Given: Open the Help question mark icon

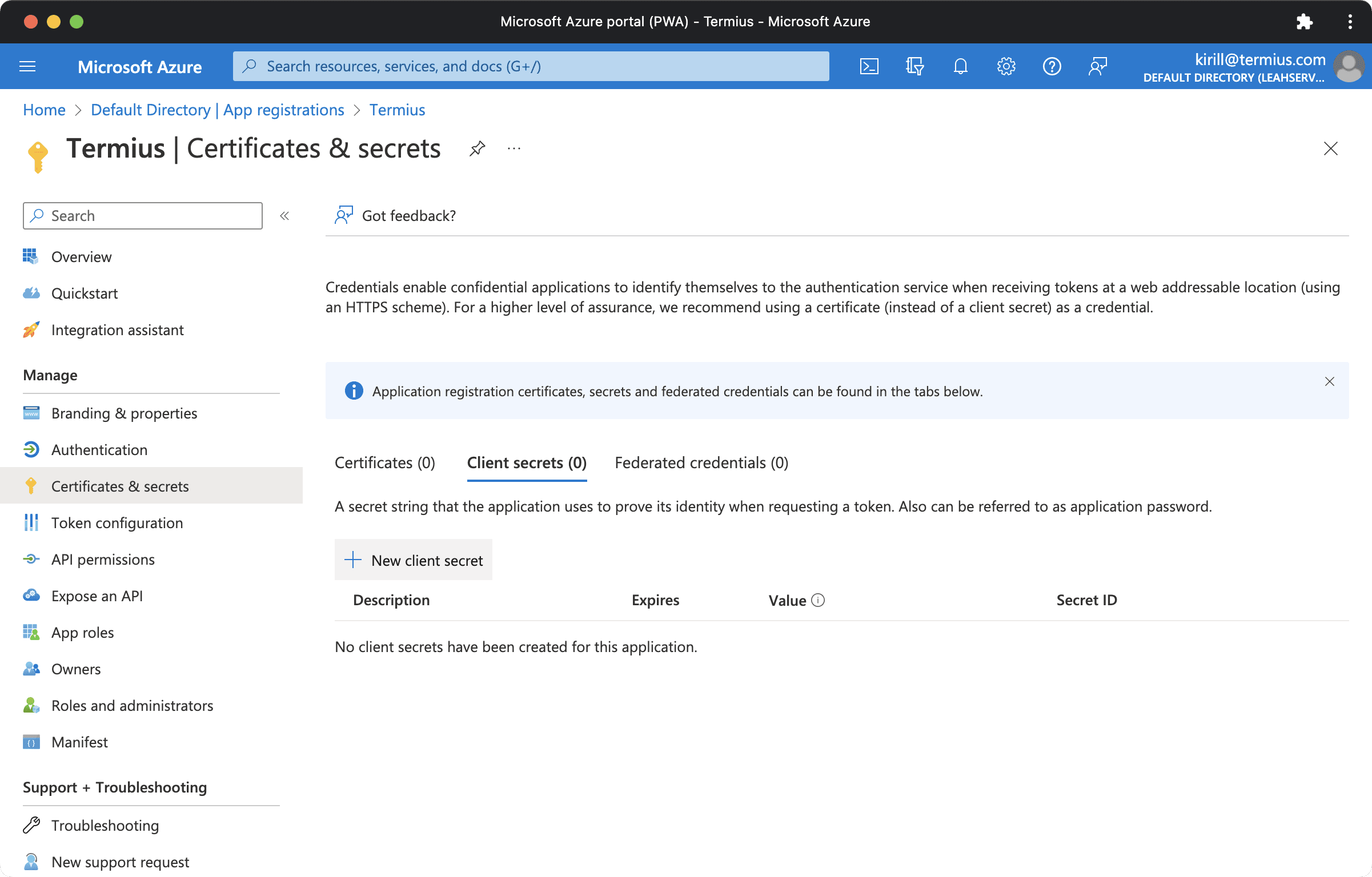Looking at the screenshot, I should click(x=1052, y=67).
